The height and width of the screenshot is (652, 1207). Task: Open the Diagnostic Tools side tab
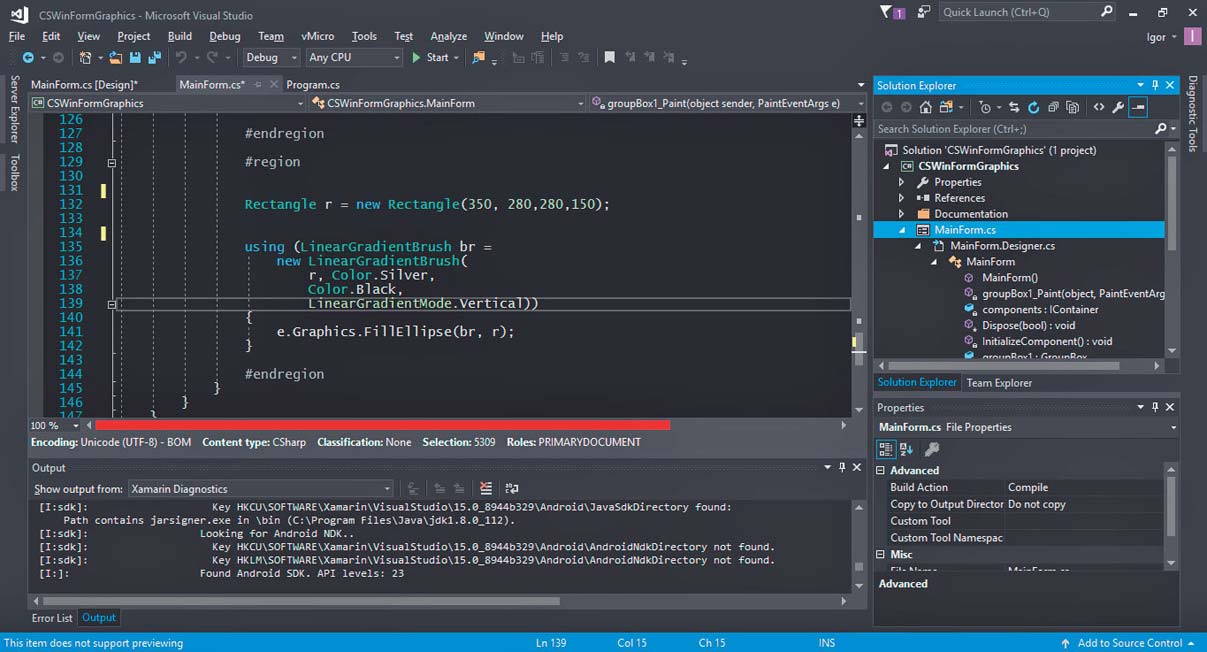[x=1193, y=115]
